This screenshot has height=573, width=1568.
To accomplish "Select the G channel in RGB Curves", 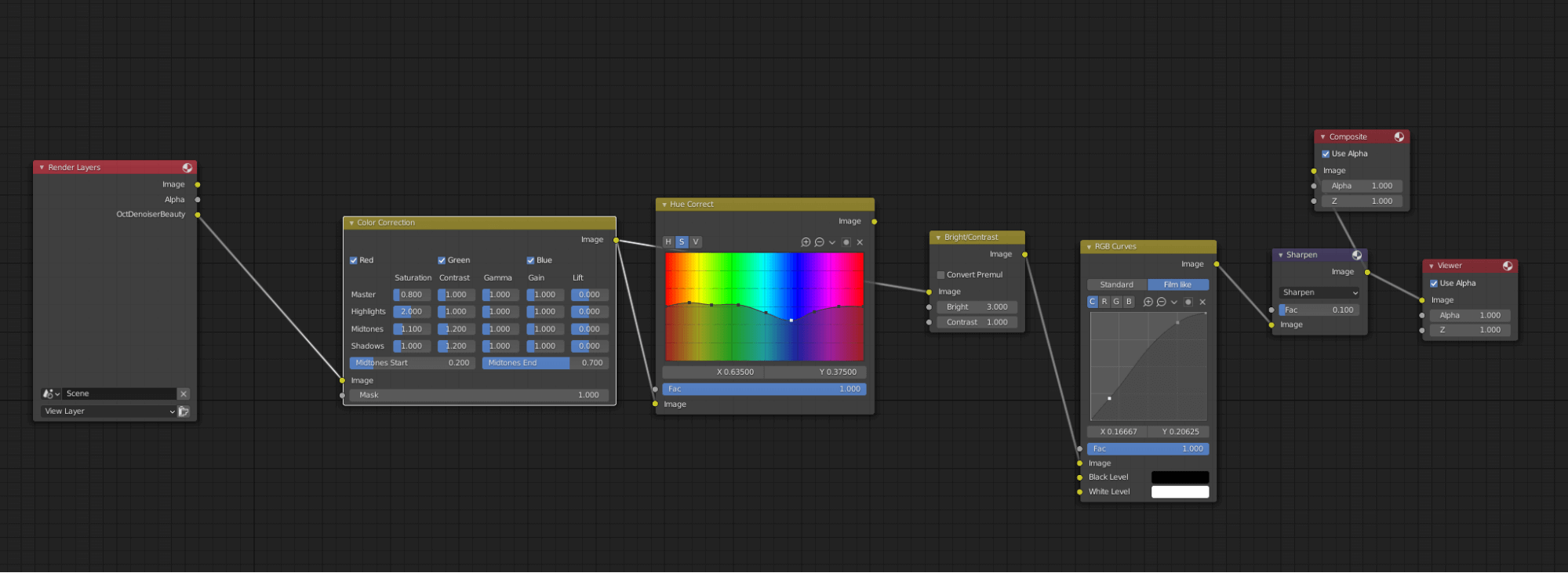I will tap(1117, 303).
